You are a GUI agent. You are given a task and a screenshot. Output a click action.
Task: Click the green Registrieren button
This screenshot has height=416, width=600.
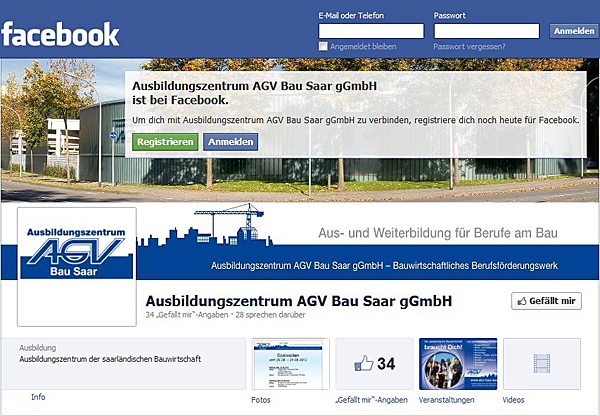pyautogui.click(x=165, y=142)
